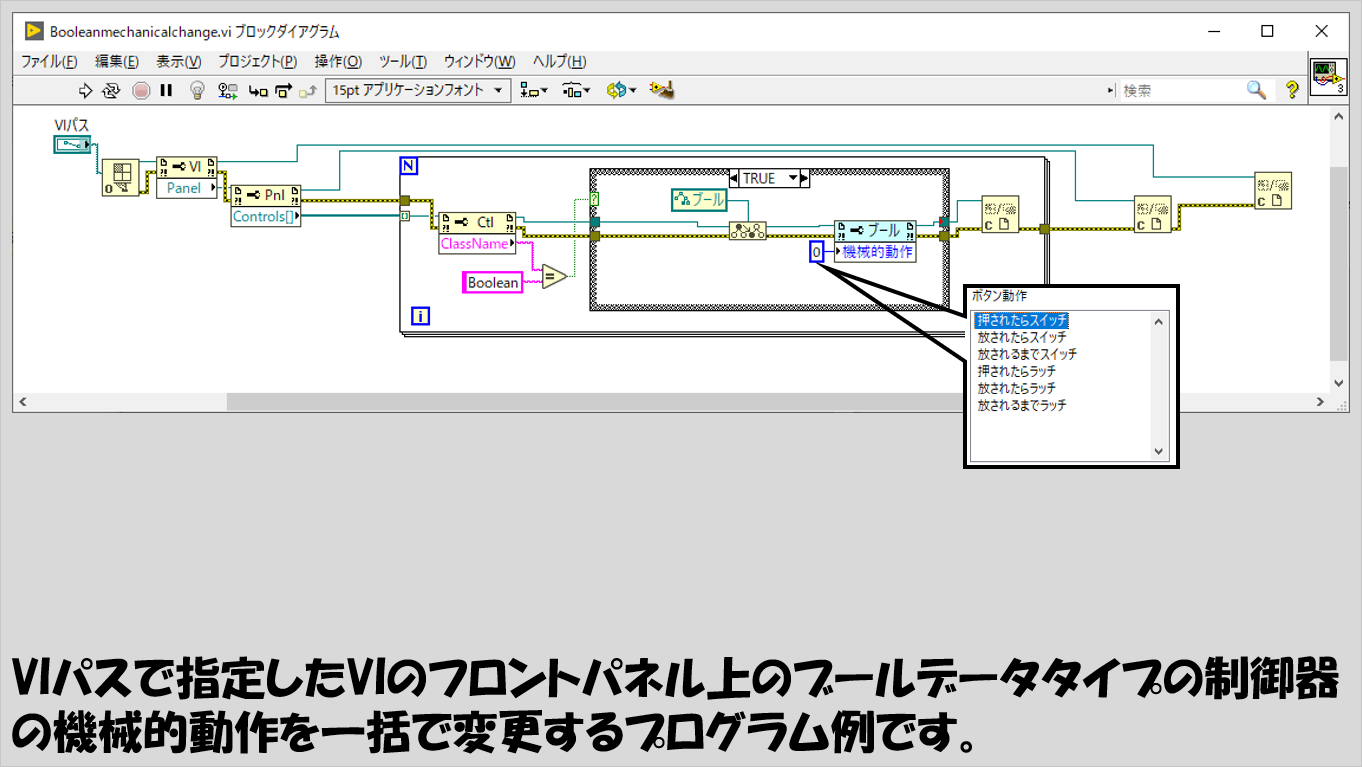Expand the Distribute Objects dropdown

576,90
